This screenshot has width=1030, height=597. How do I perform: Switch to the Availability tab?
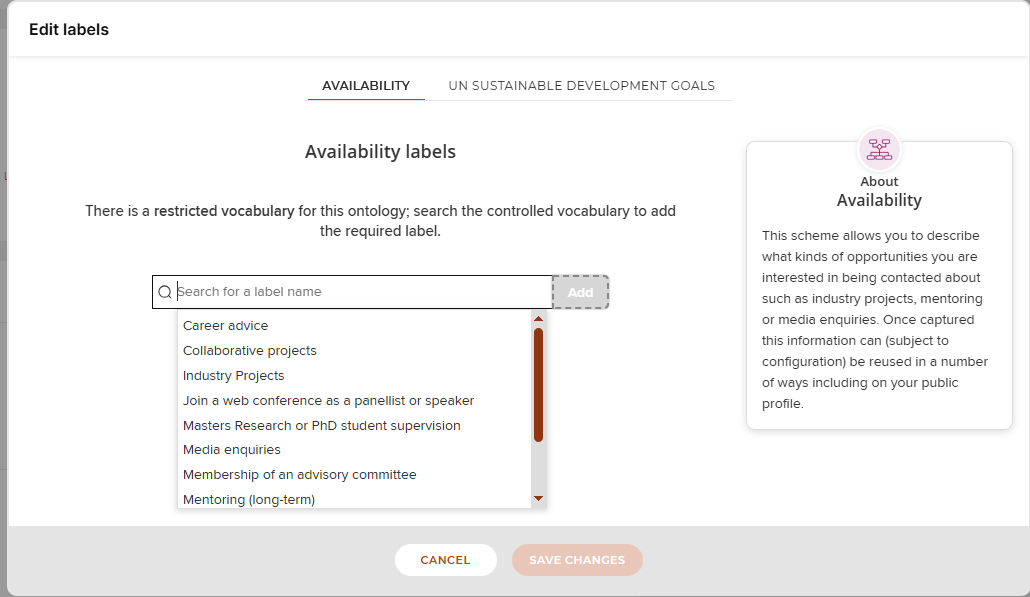366,86
